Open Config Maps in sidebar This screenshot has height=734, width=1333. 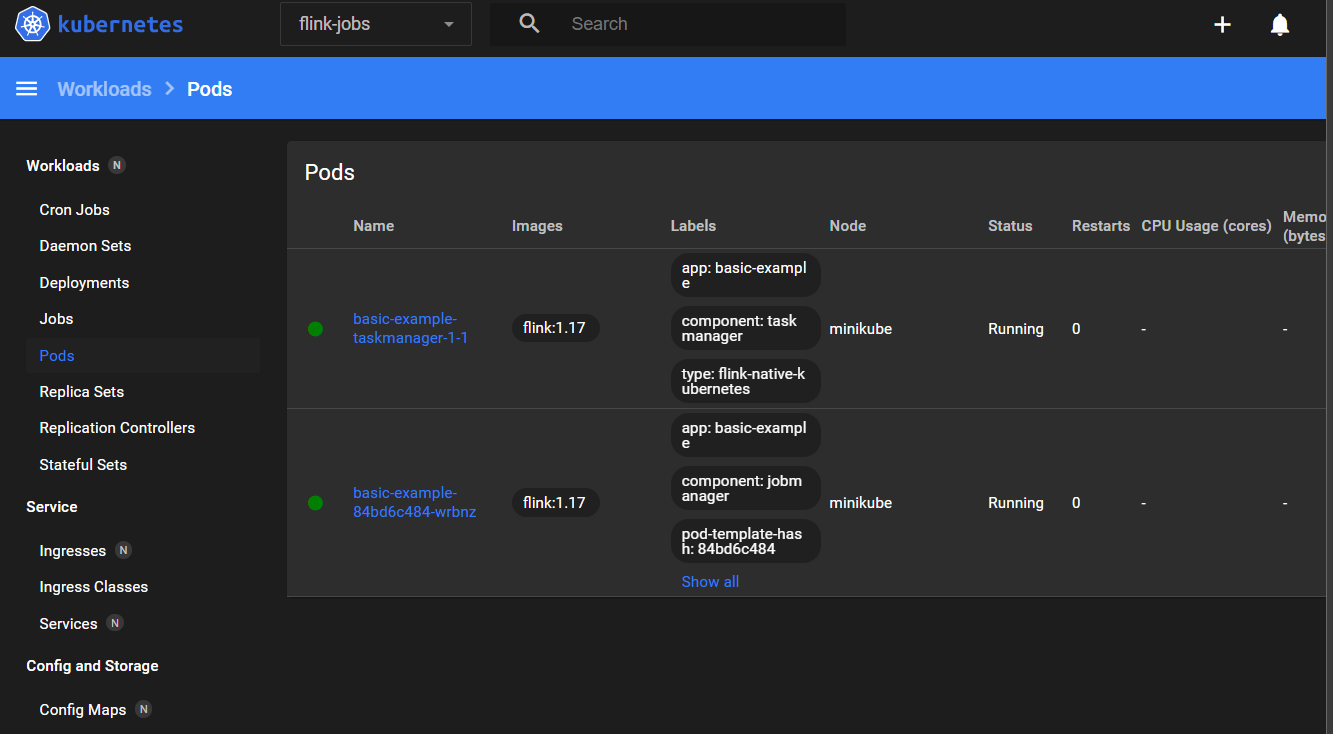(x=83, y=710)
